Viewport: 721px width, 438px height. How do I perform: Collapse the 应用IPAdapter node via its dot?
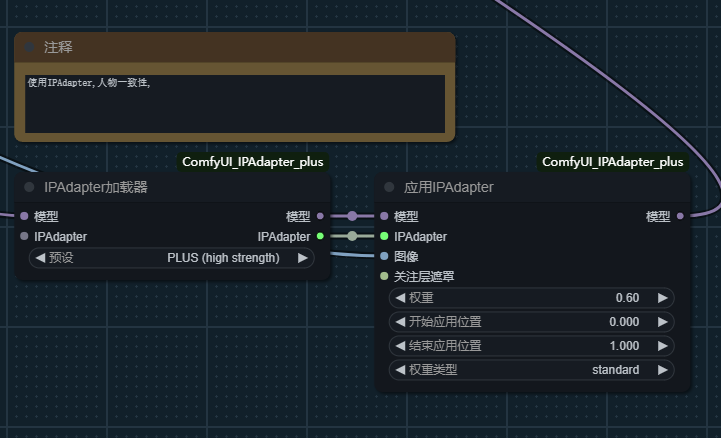(389, 187)
